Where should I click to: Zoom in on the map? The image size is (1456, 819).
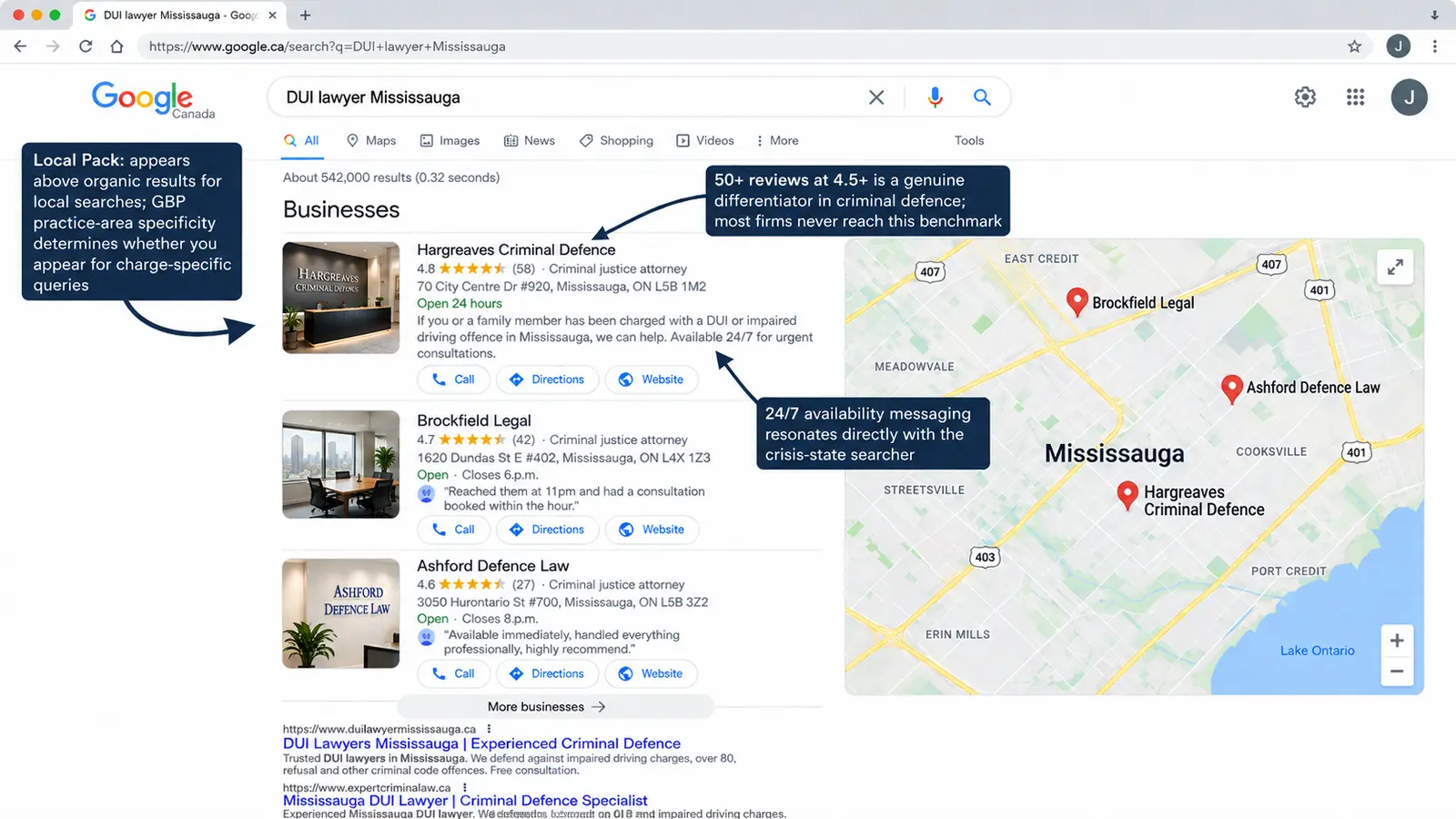1397,641
